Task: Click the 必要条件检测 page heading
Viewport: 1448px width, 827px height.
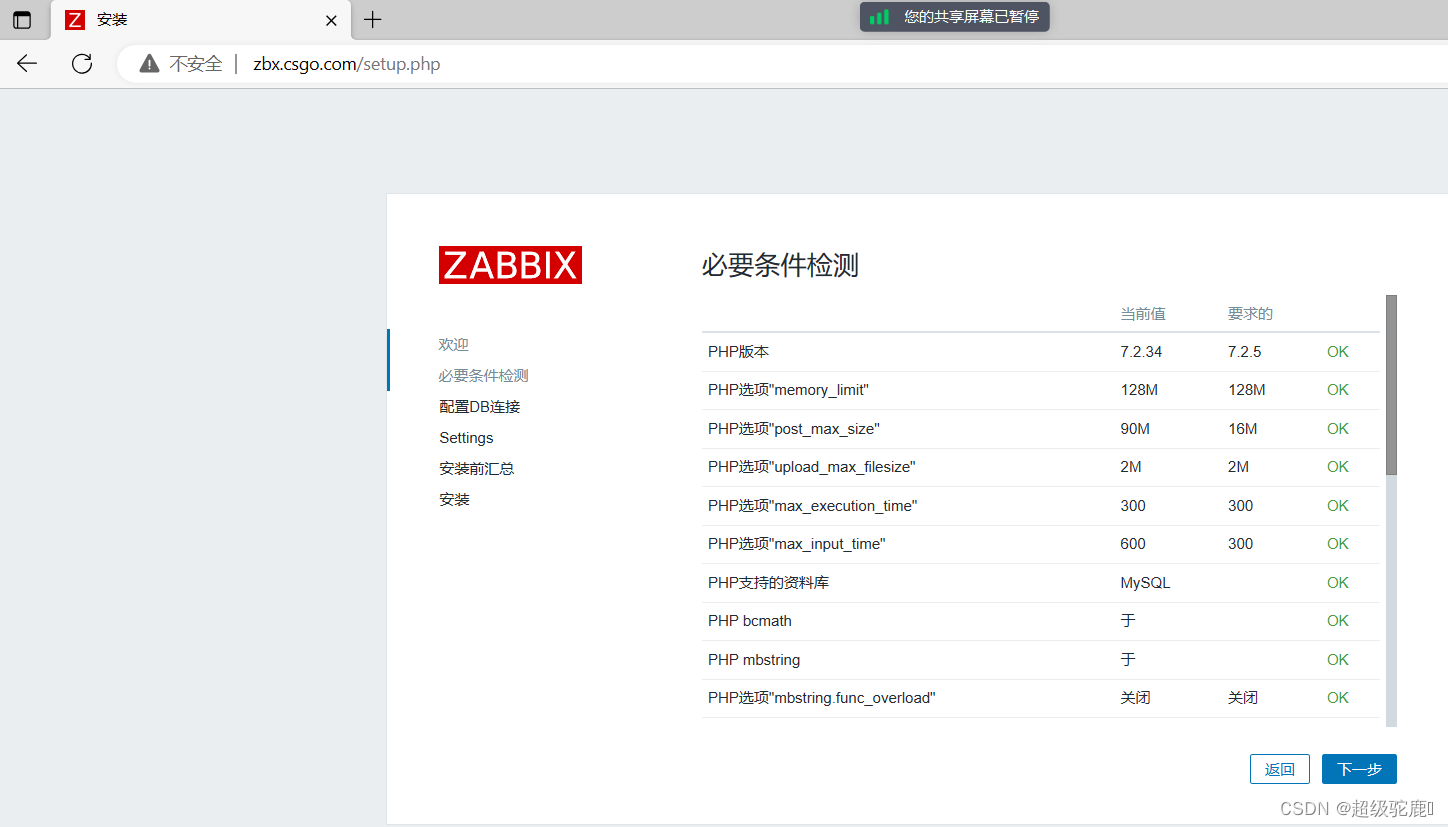Action: 780,265
